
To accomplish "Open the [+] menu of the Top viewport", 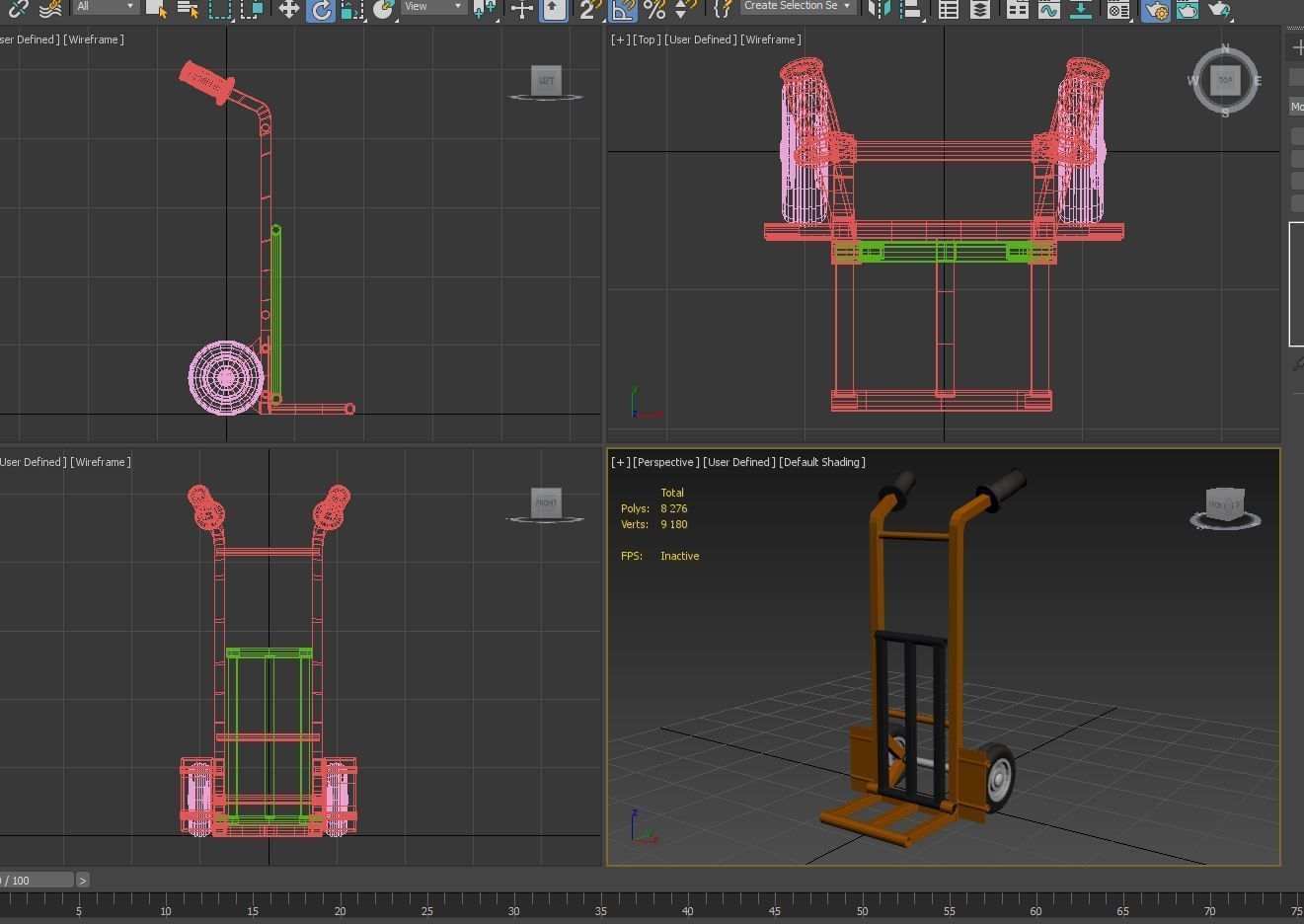I will tap(620, 39).
